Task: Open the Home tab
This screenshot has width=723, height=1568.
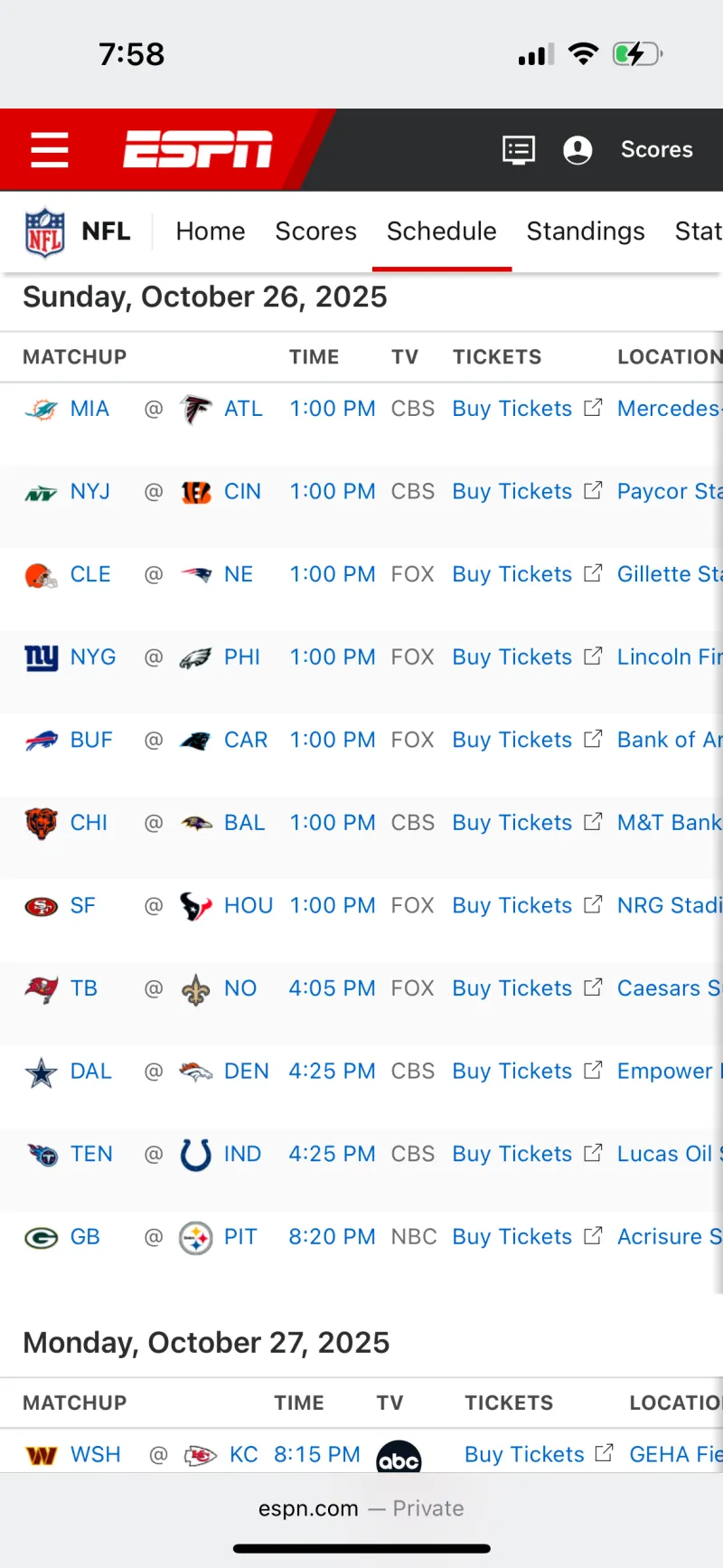Action: (211, 231)
